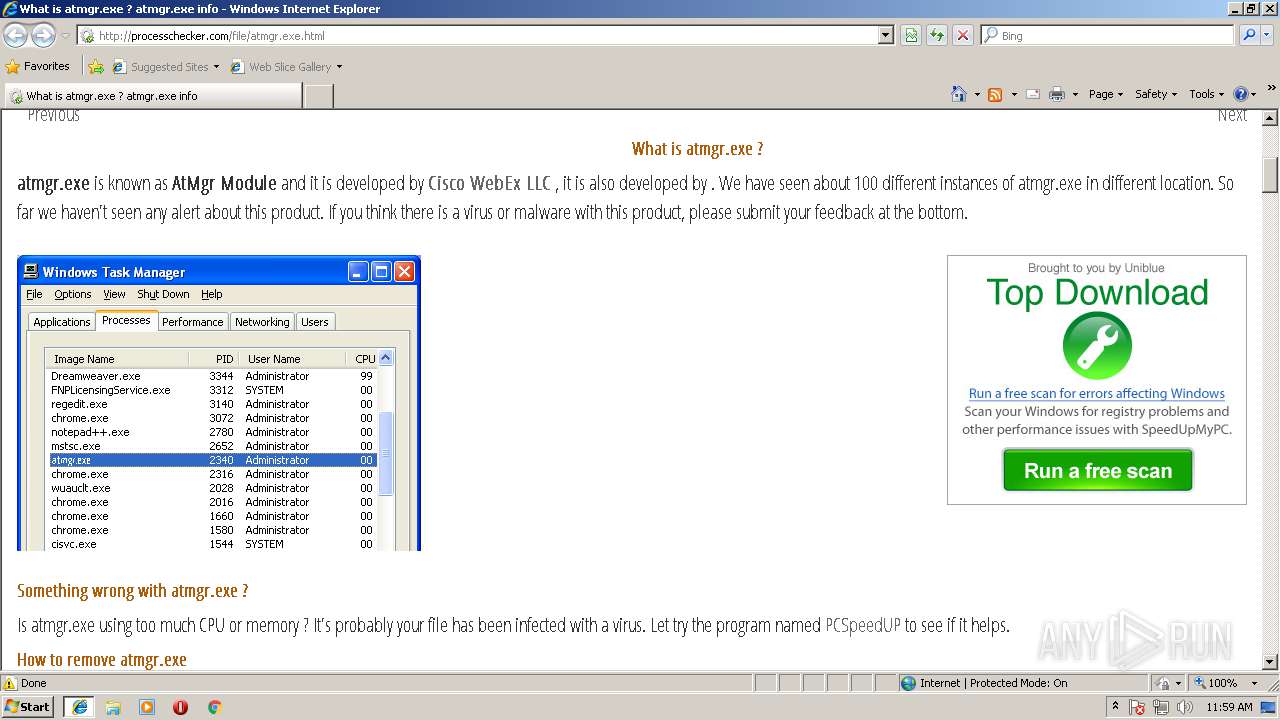The height and width of the screenshot is (720, 1280).
Task: Open the Compatibility View icon in address bar
Action: (911, 35)
